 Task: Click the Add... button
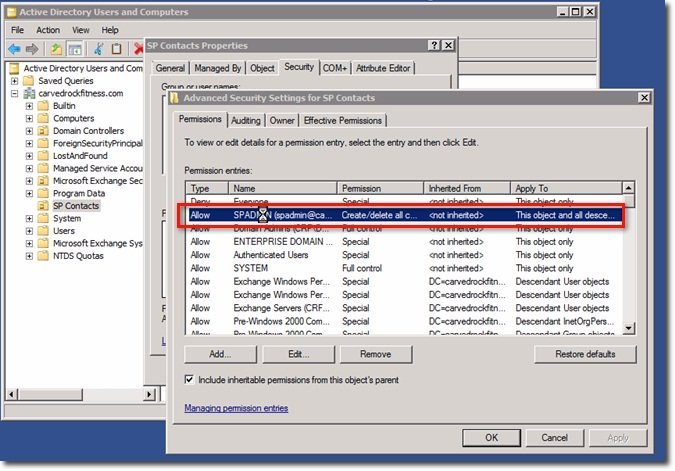tap(220, 354)
